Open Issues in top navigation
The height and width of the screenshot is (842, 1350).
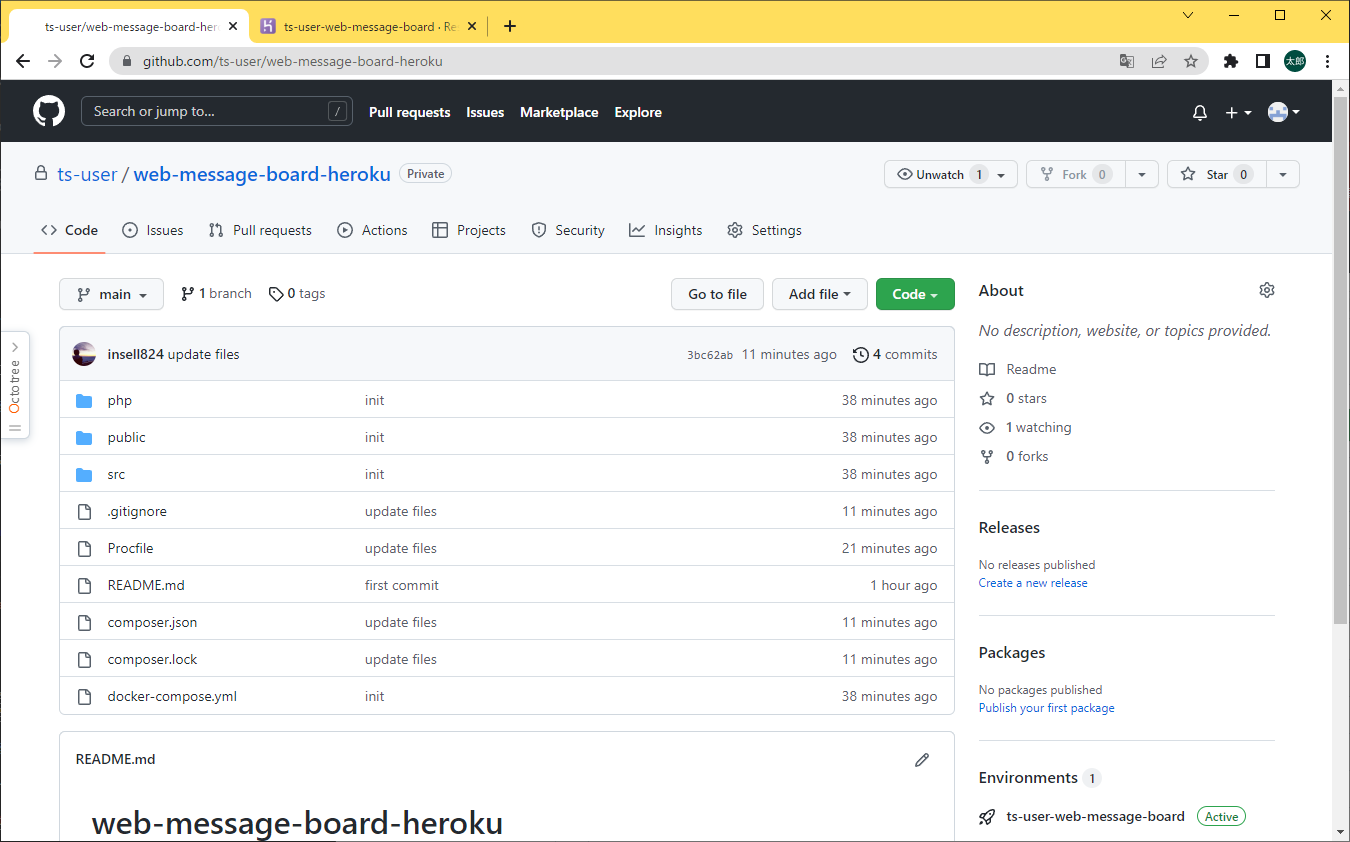pyautogui.click(x=485, y=112)
